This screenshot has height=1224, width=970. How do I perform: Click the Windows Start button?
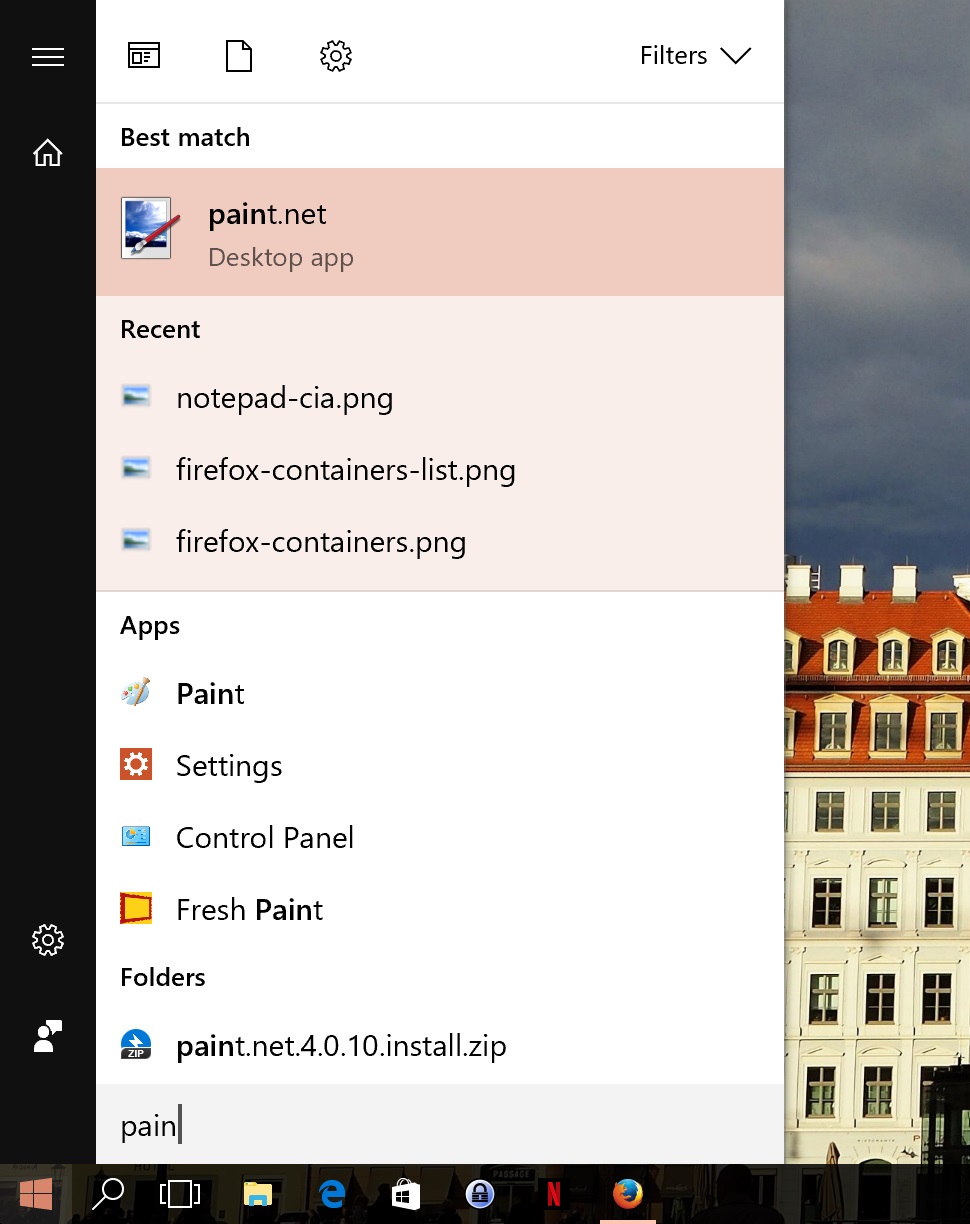tap(36, 1194)
